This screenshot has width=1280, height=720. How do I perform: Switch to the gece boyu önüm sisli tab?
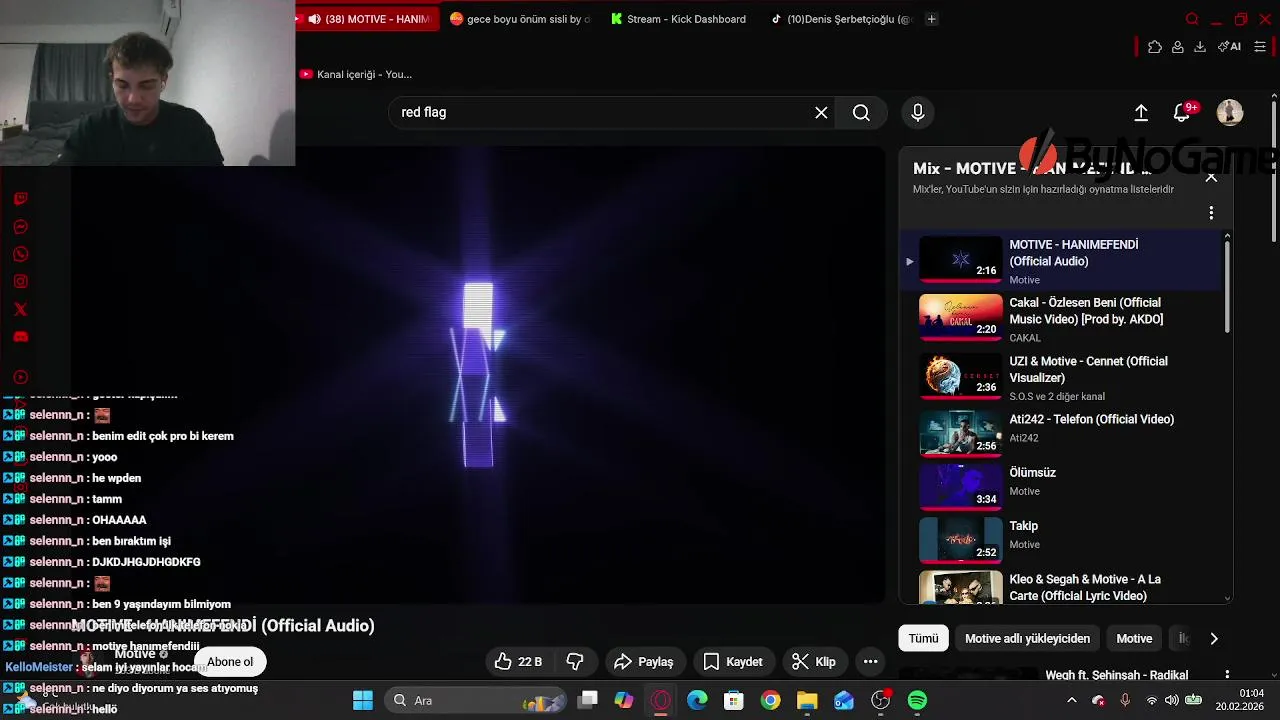click(x=520, y=19)
